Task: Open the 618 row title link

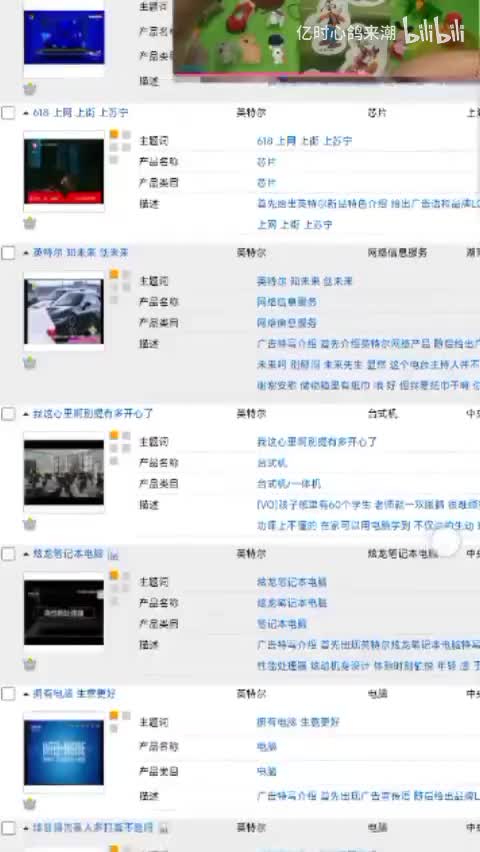Action: click(80, 112)
